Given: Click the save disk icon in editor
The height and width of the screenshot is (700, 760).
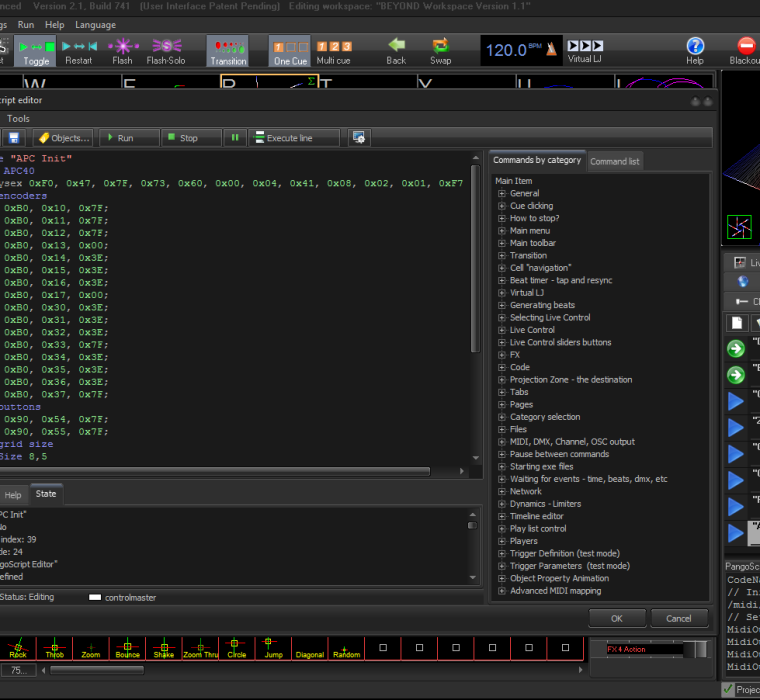Looking at the screenshot, I should (x=14, y=138).
